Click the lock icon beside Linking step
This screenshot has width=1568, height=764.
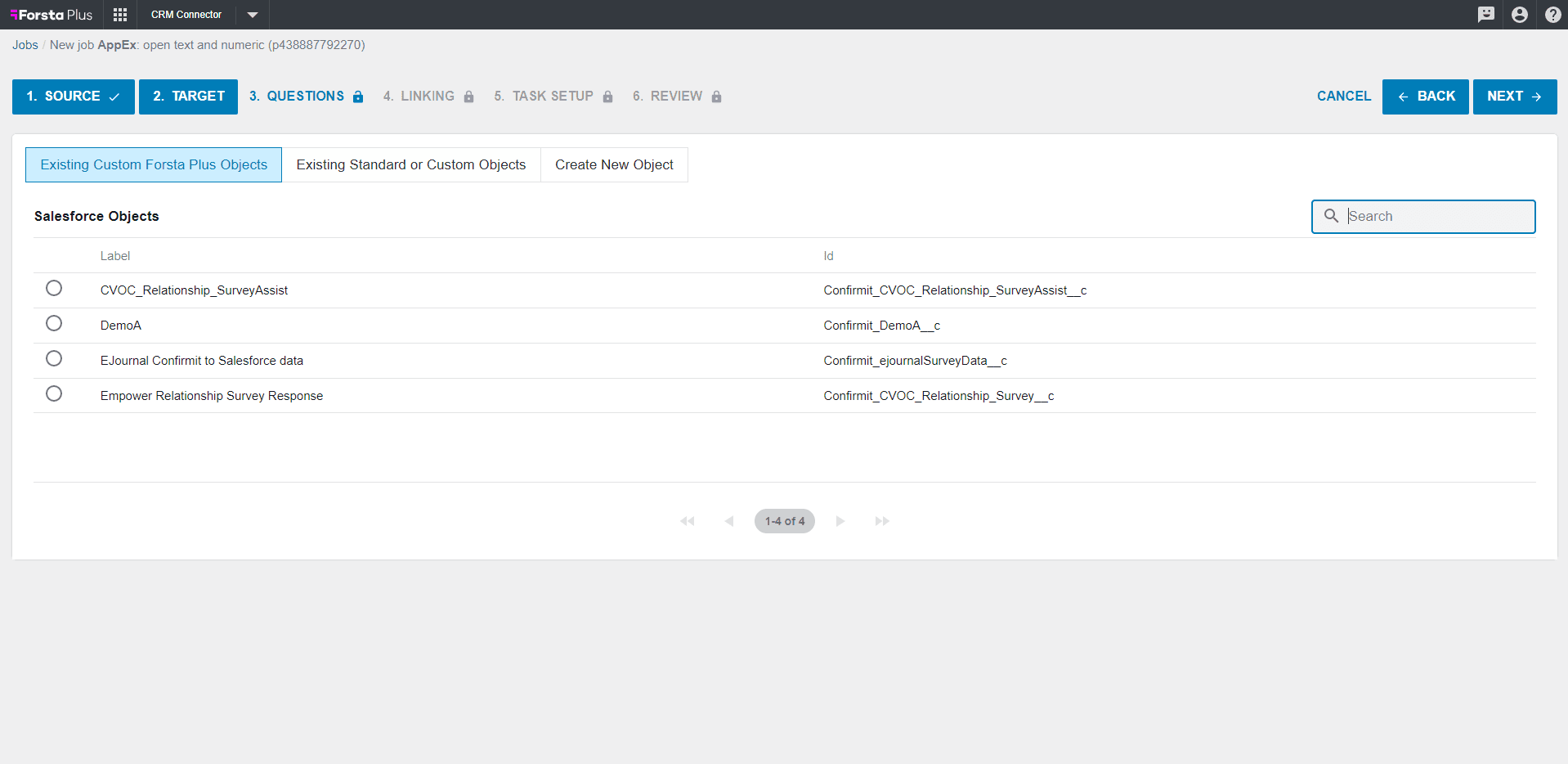coord(468,97)
